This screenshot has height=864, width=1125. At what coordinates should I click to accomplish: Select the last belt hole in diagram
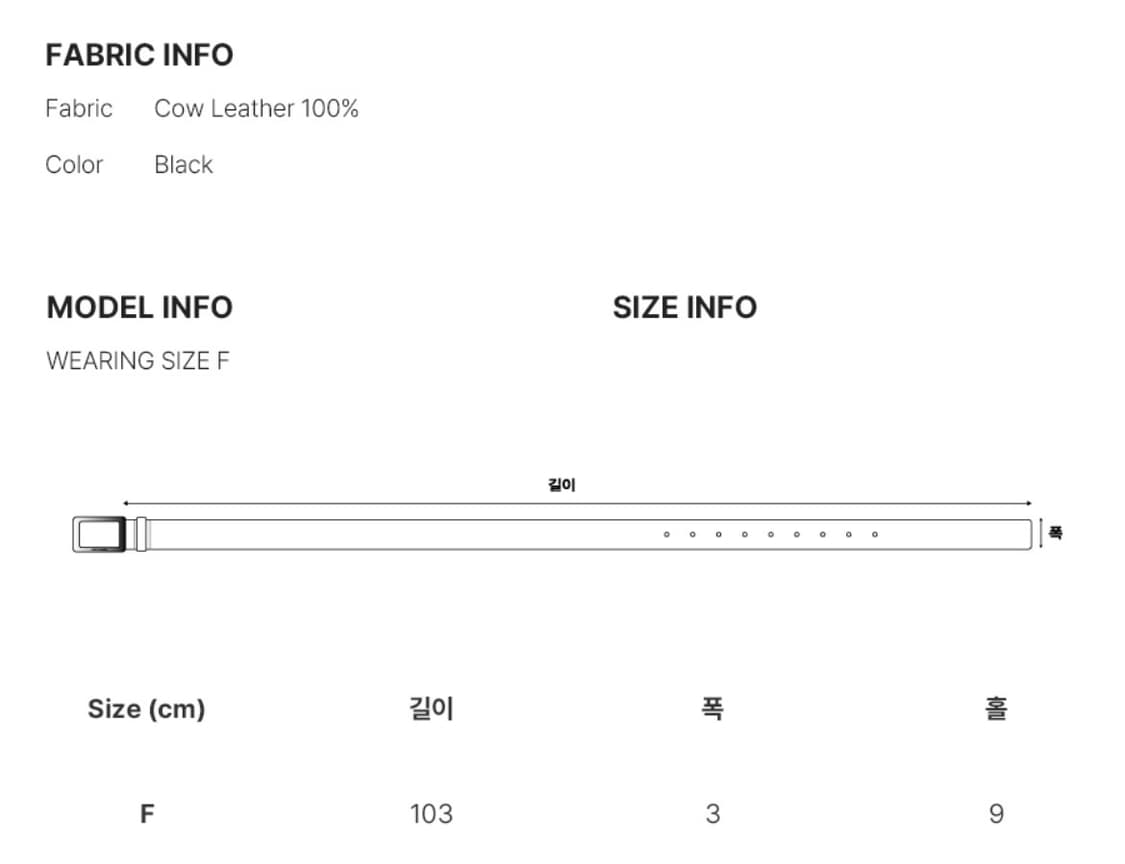875,535
